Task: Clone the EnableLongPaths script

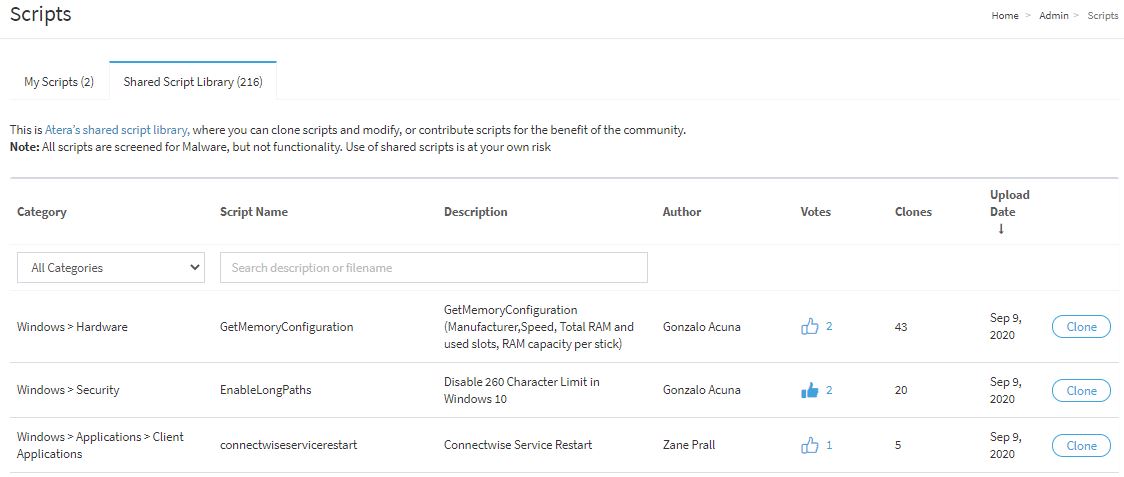Action: click(x=1081, y=391)
